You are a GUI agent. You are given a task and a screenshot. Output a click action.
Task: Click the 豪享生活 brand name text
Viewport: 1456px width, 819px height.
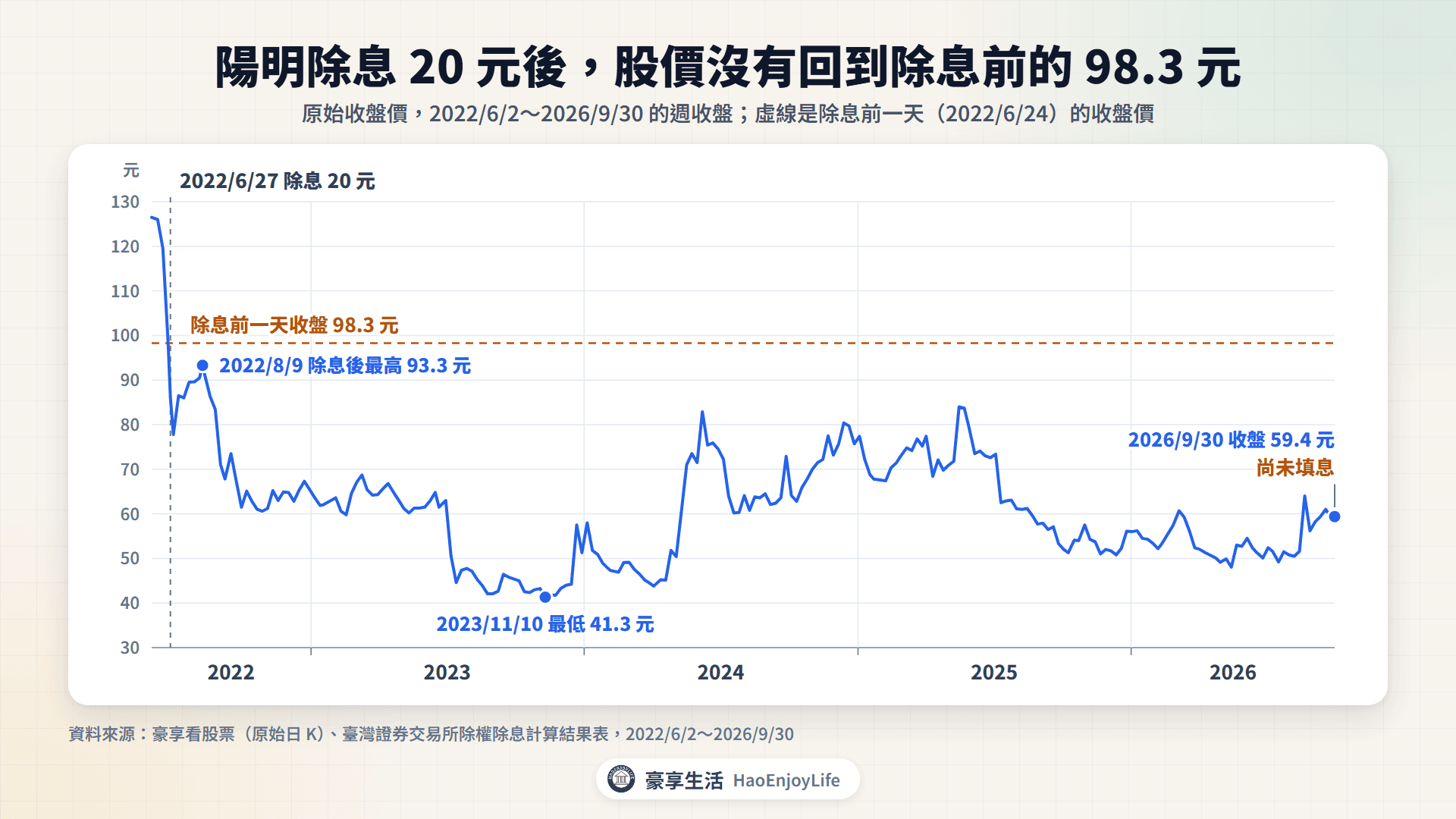click(684, 780)
